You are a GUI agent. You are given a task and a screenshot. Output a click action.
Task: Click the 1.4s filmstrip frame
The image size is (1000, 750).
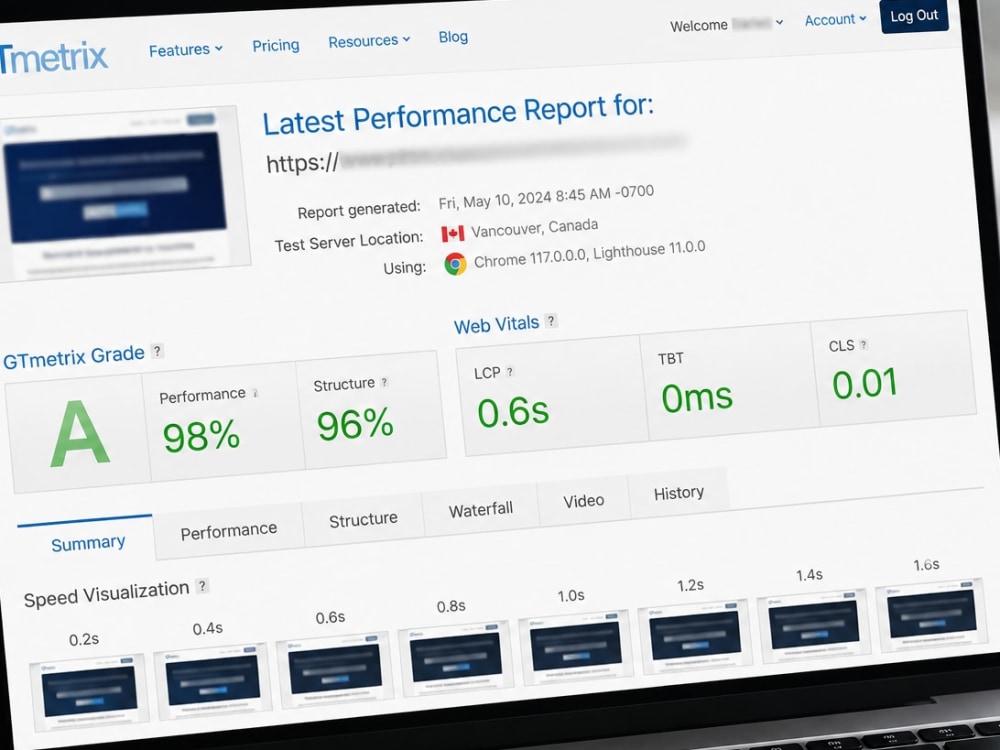click(x=812, y=625)
